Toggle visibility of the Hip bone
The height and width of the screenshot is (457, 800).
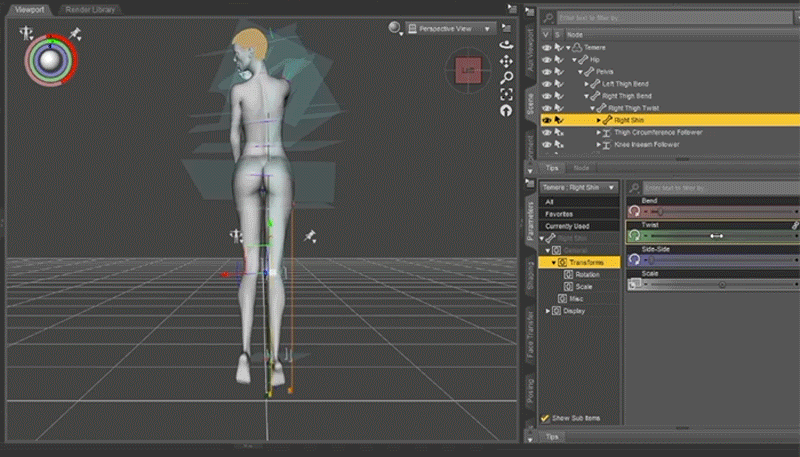click(546, 60)
